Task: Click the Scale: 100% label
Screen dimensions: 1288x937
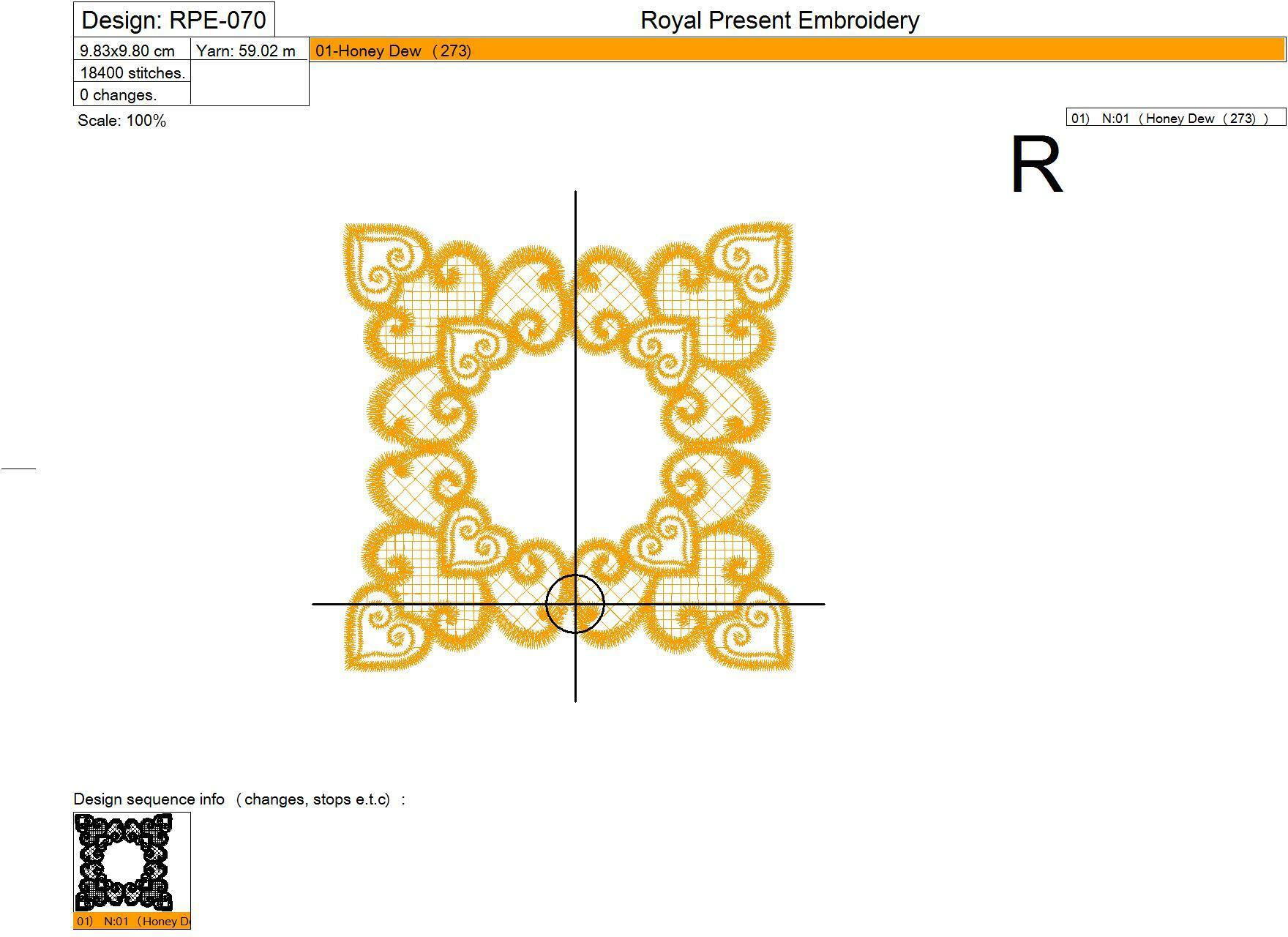Action: pos(122,121)
